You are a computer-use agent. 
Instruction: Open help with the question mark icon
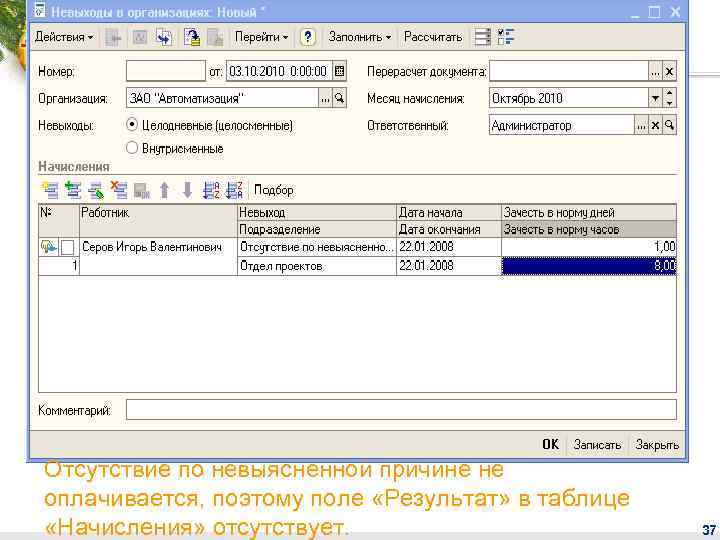point(308,37)
